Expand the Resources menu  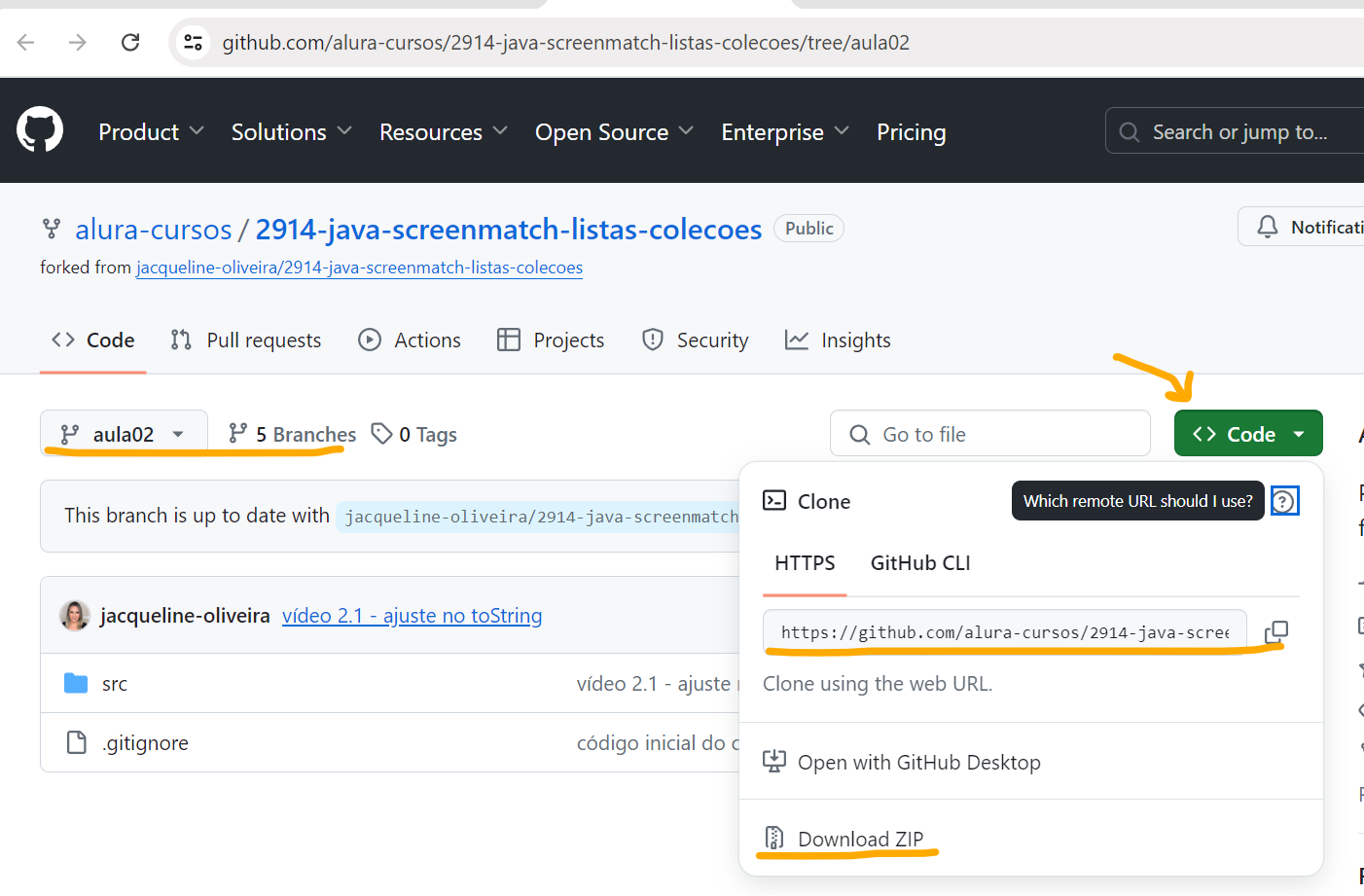(444, 132)
